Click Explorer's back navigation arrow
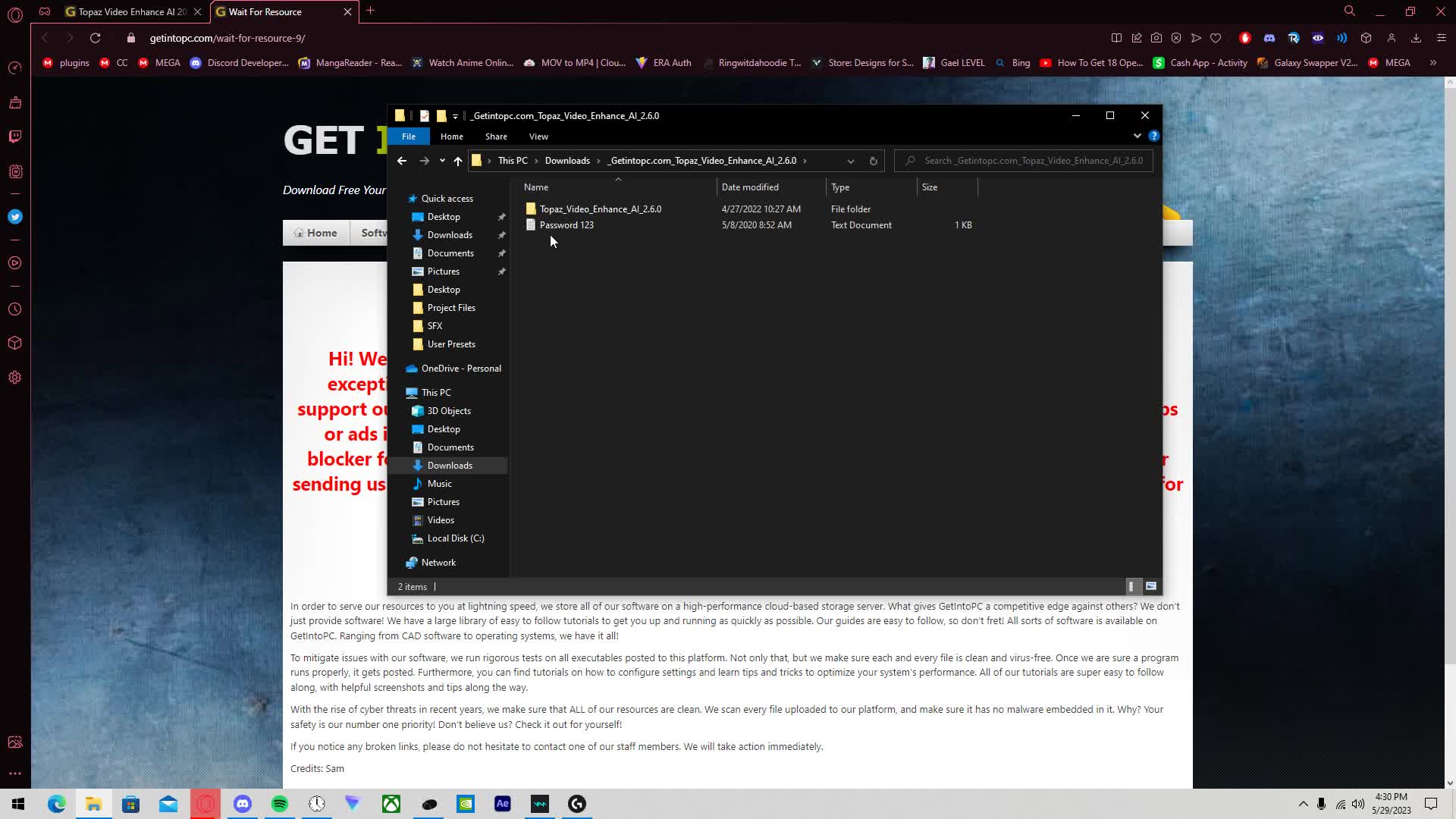This screenshot has height=819, width=1456. pos(402,161)
